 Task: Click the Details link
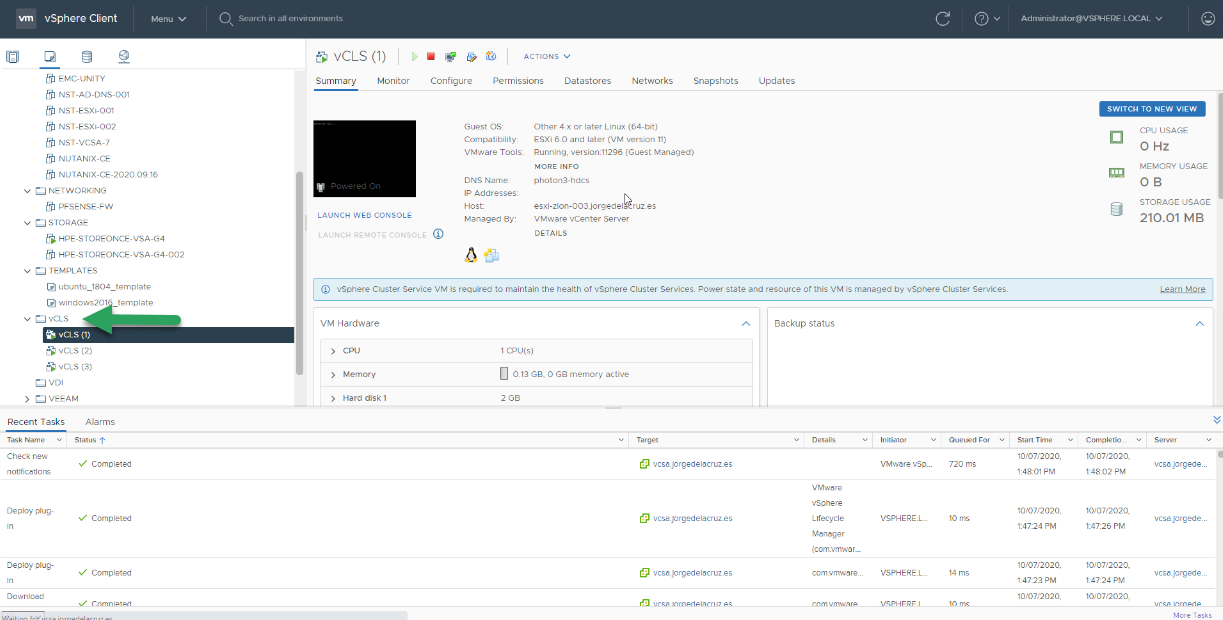550,233
